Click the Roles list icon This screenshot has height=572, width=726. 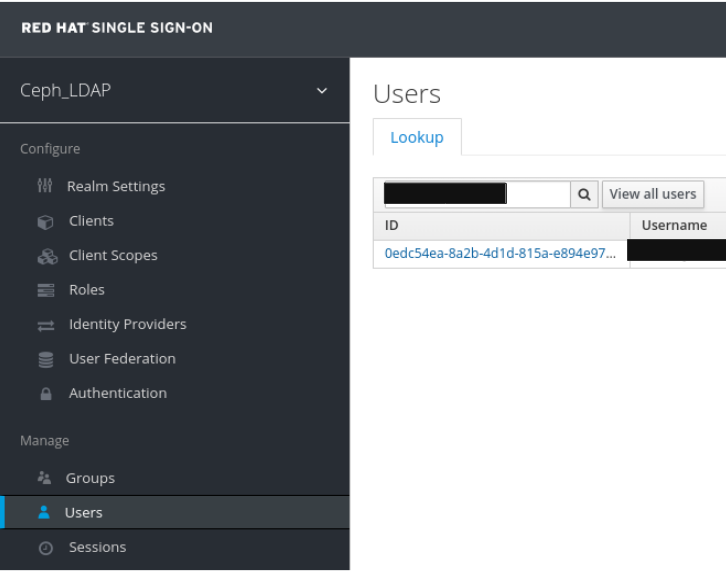[42, 290]
